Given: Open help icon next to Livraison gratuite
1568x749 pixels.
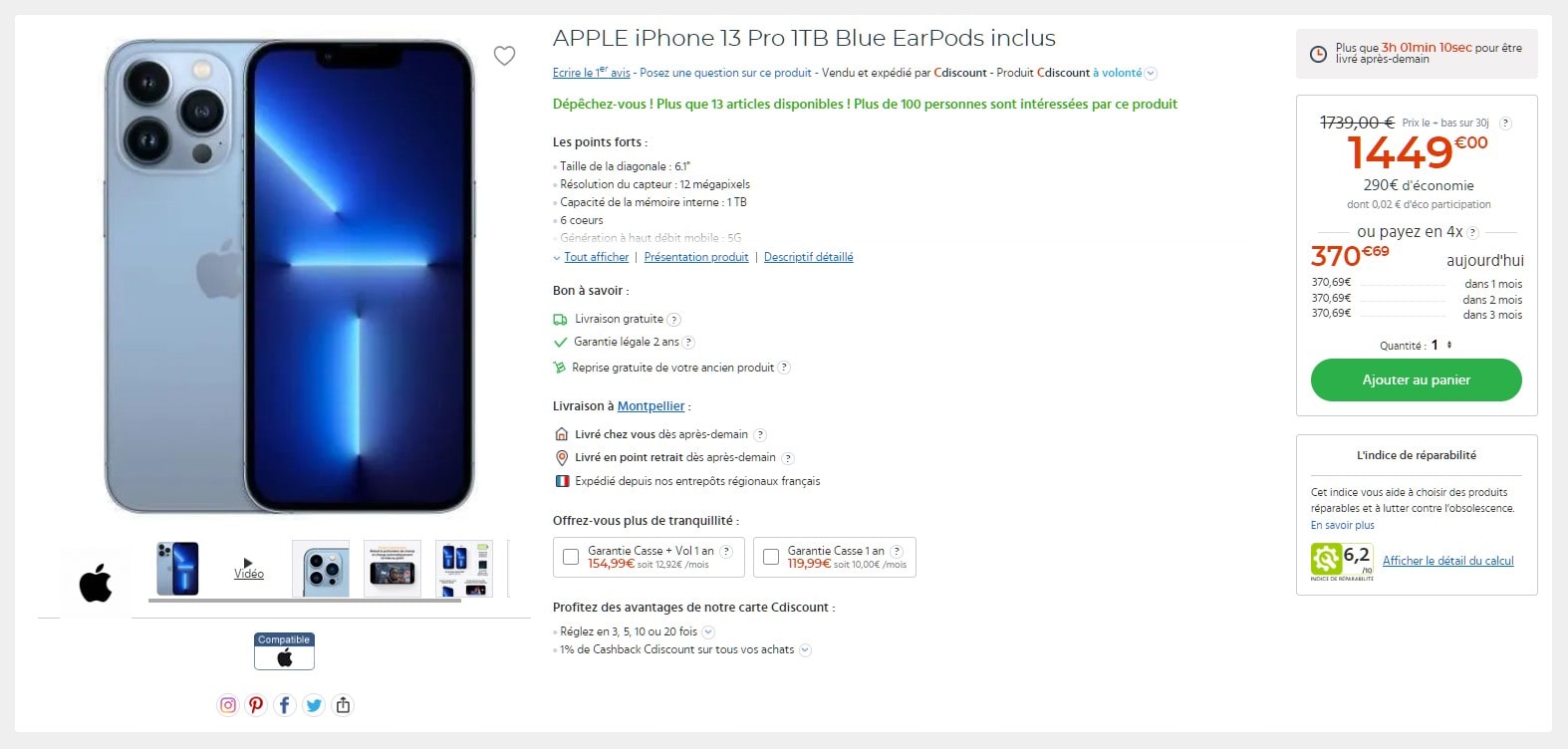Looking at the screenshot, I should click(674, 320).
